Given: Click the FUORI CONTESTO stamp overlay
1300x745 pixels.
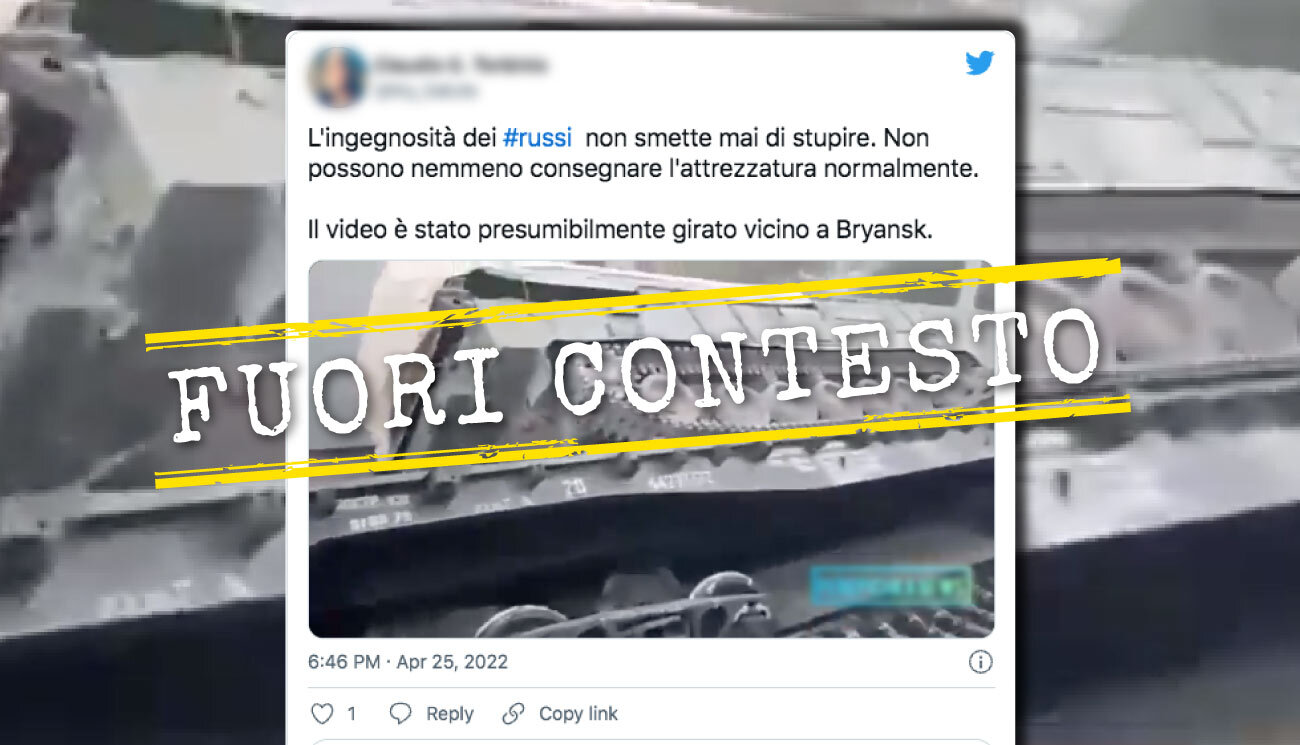Looking at the screenshot, I should (x=637, y=370).
